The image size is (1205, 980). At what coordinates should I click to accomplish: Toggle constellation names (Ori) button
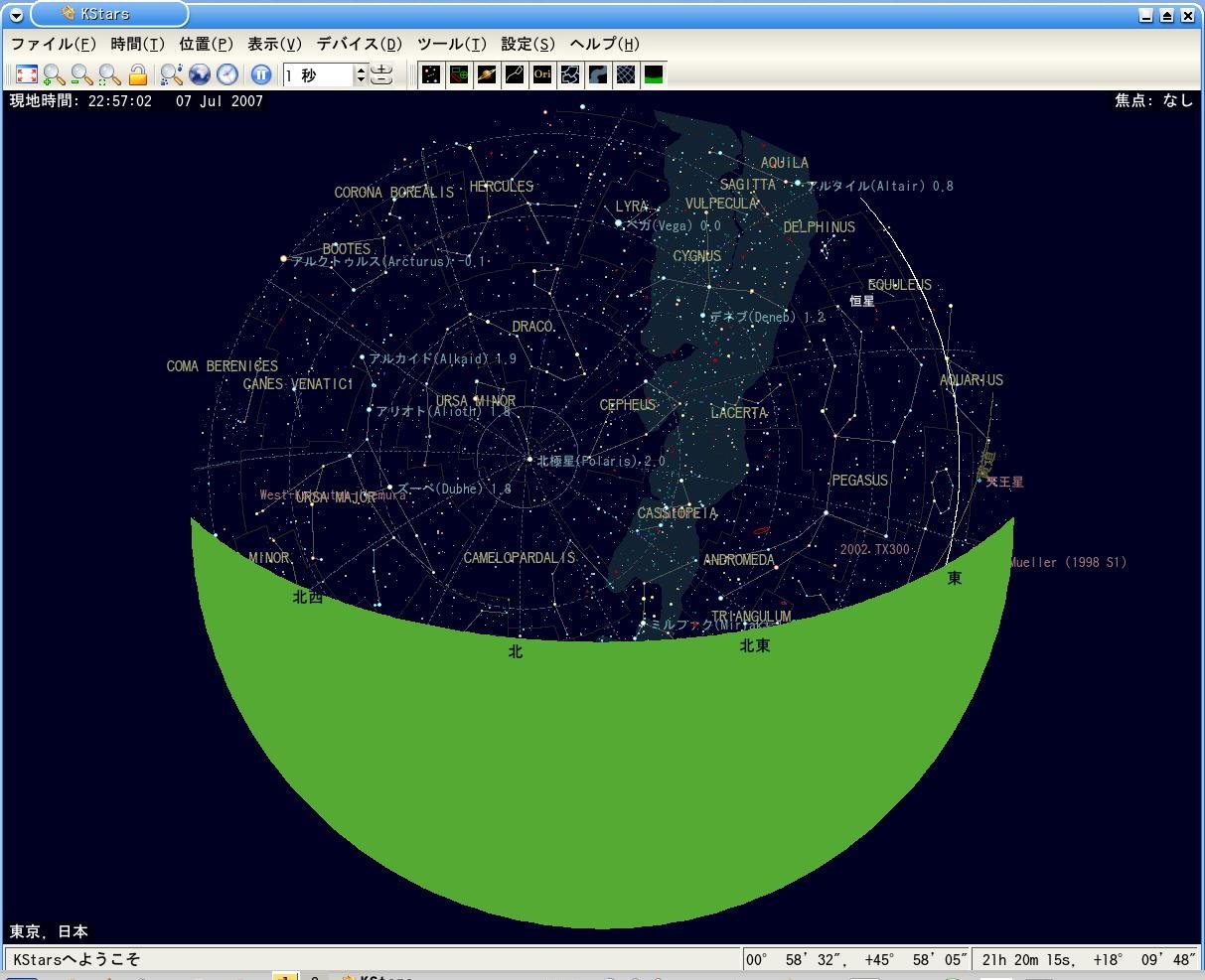point(542,74)
